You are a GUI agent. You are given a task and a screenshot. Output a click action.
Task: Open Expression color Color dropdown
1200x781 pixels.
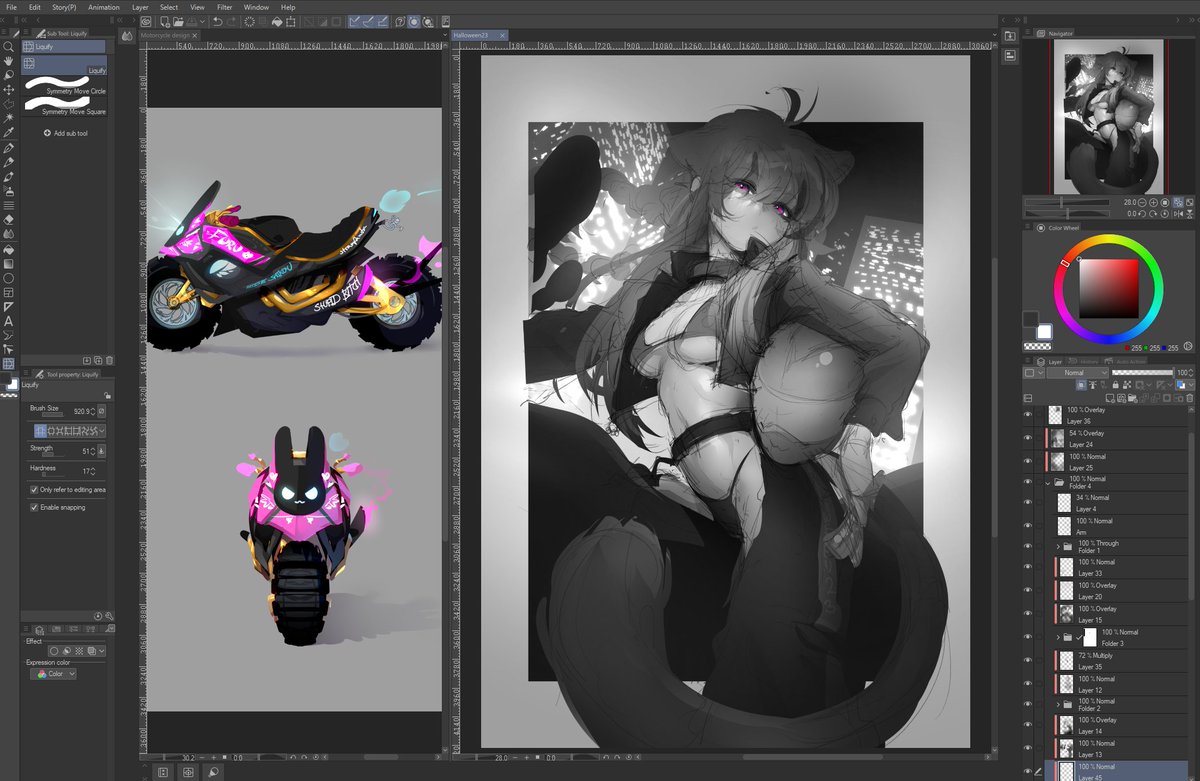tap(53, 674)
